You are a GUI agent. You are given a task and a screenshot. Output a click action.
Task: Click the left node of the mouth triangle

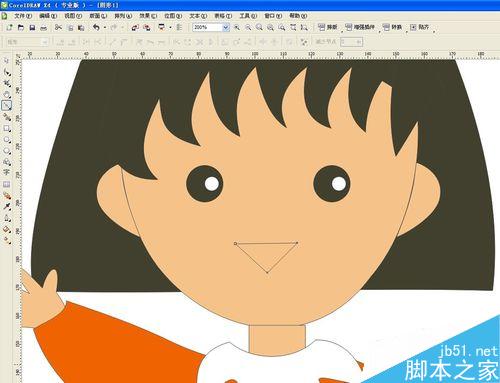(x=235, y=244)
